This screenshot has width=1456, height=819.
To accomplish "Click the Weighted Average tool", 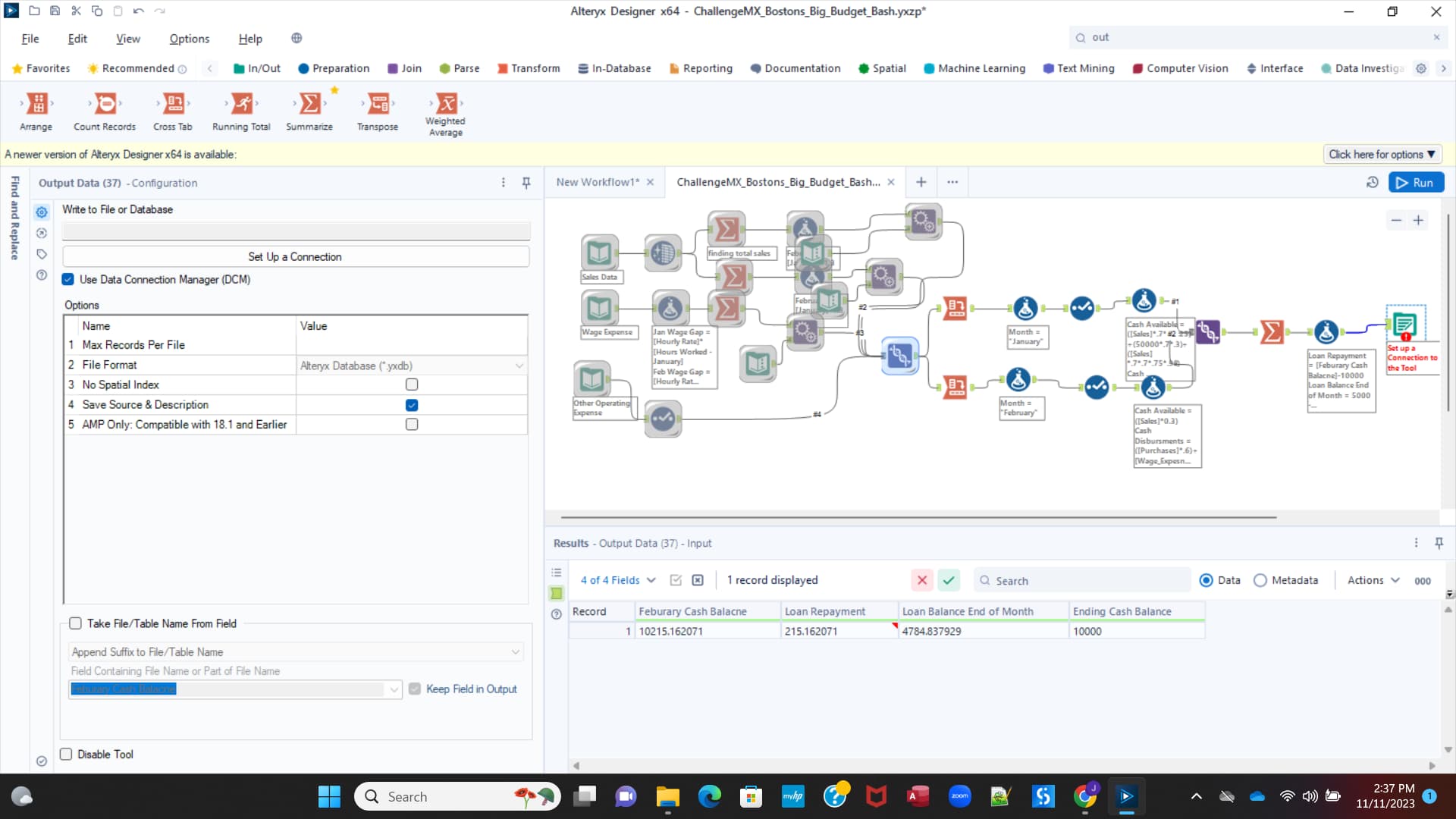I will [446, 104].
